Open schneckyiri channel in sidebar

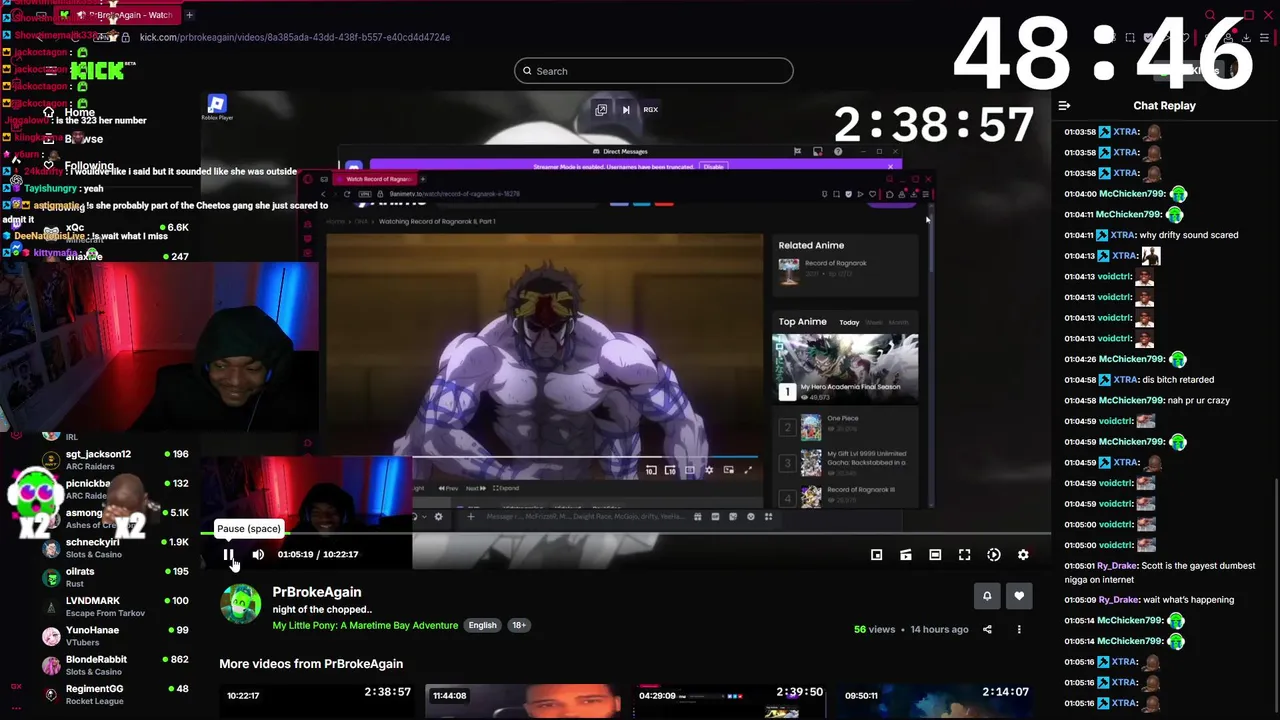(x=115, y=547)
